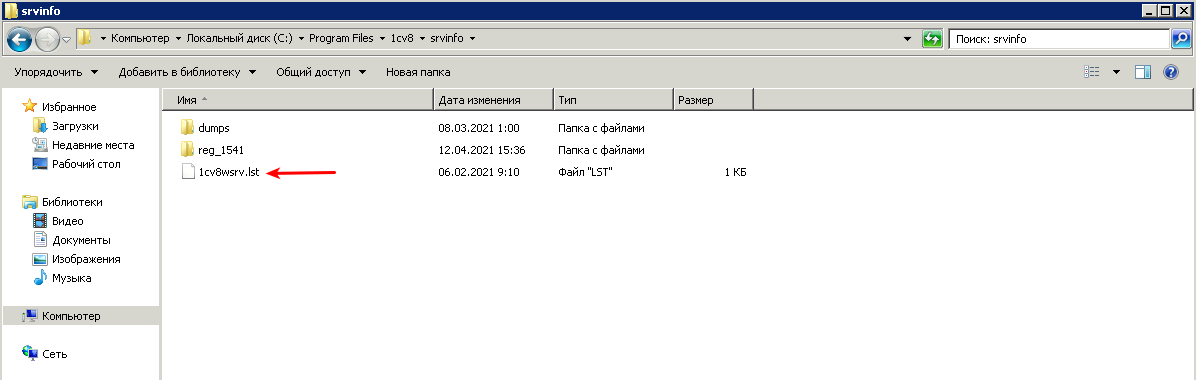Select 1cv8 in the address breadcrumb
Viewport: 1196px width, 380px height.
[x=401, y=38]
